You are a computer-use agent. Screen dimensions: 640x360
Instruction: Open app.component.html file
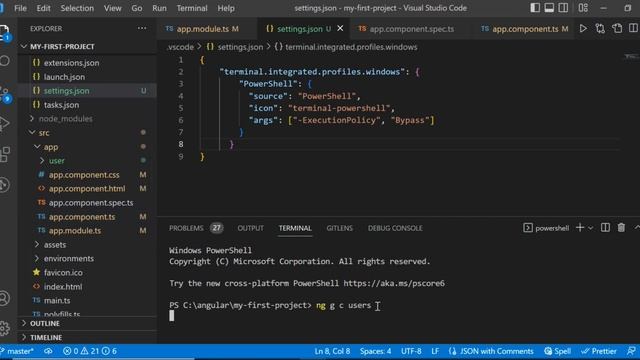87,189
